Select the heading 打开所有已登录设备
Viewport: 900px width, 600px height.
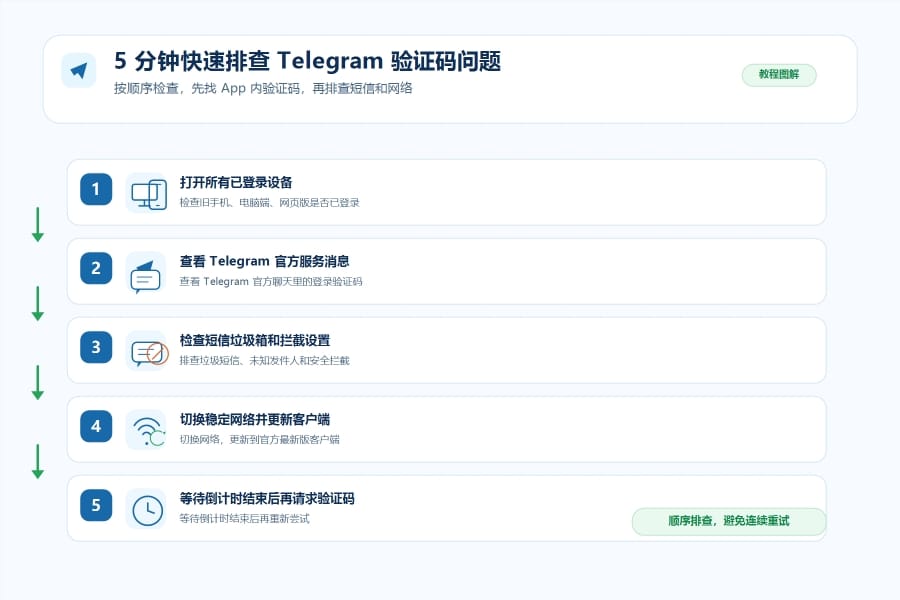click(x=236, y=183)
